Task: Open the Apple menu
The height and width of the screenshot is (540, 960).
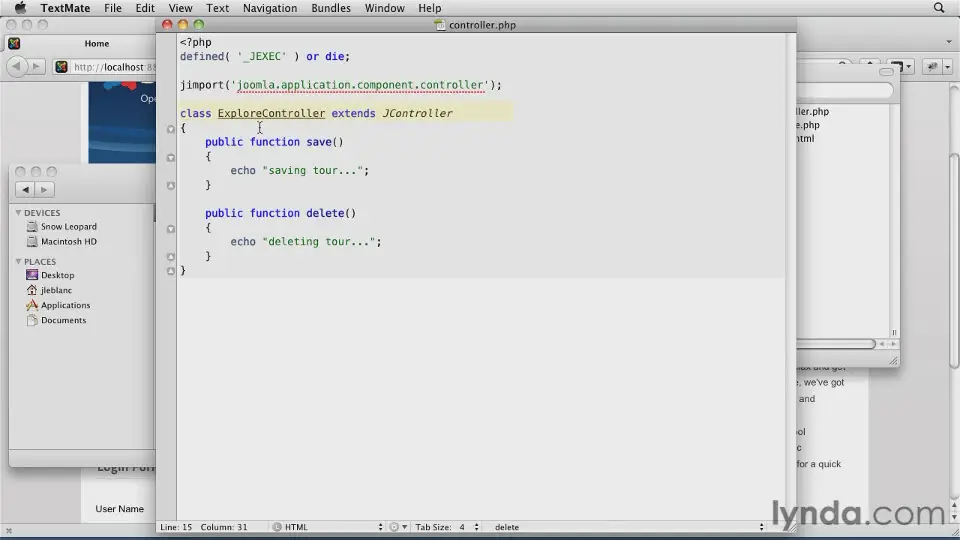Action: [20, 8]
